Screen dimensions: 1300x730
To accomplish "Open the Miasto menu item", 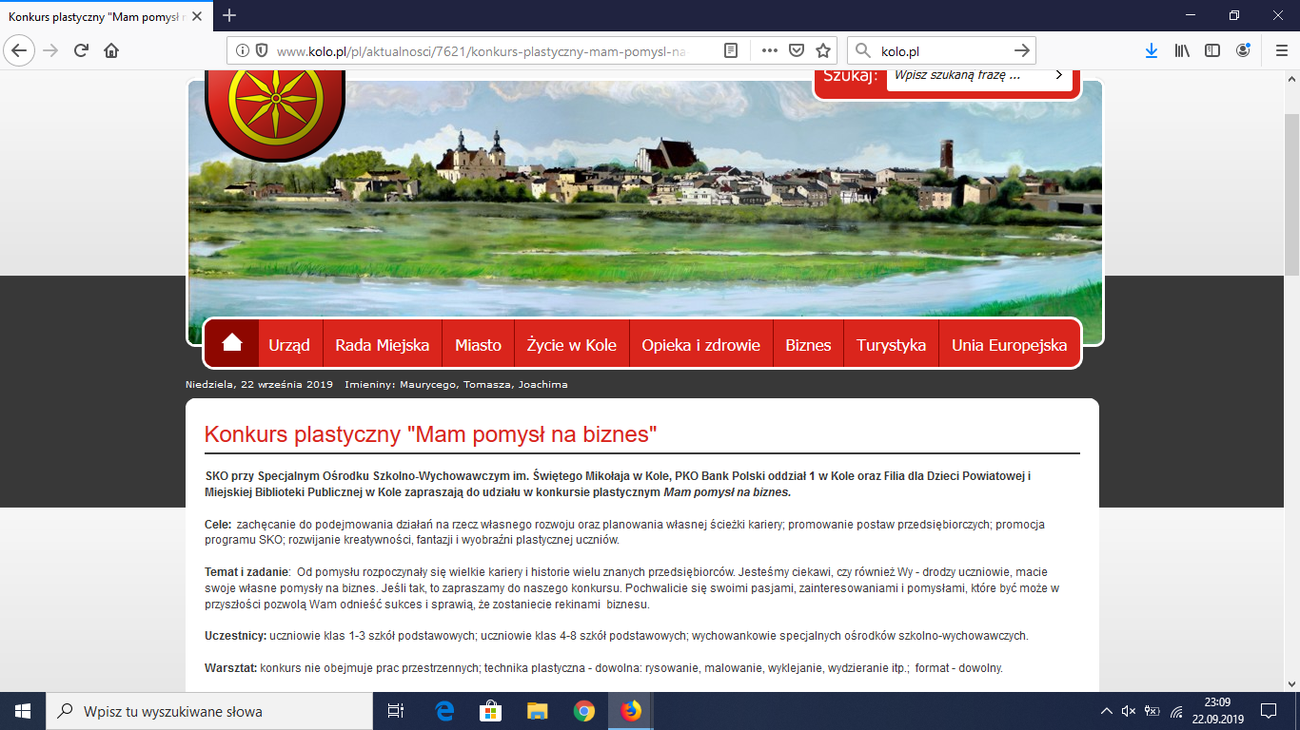I will pos(478,344).
